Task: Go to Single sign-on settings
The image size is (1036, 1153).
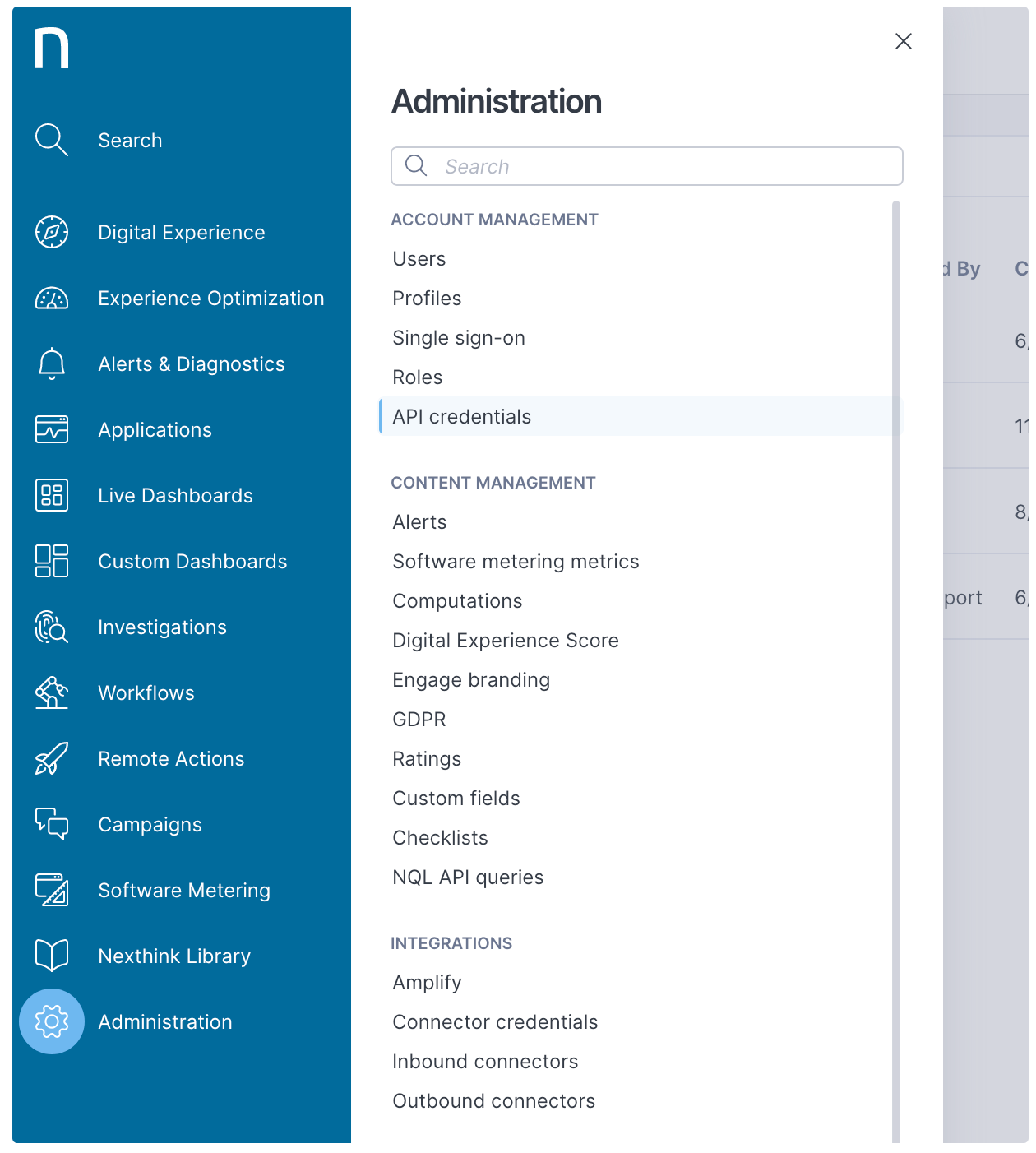Action: coord(459,338)
